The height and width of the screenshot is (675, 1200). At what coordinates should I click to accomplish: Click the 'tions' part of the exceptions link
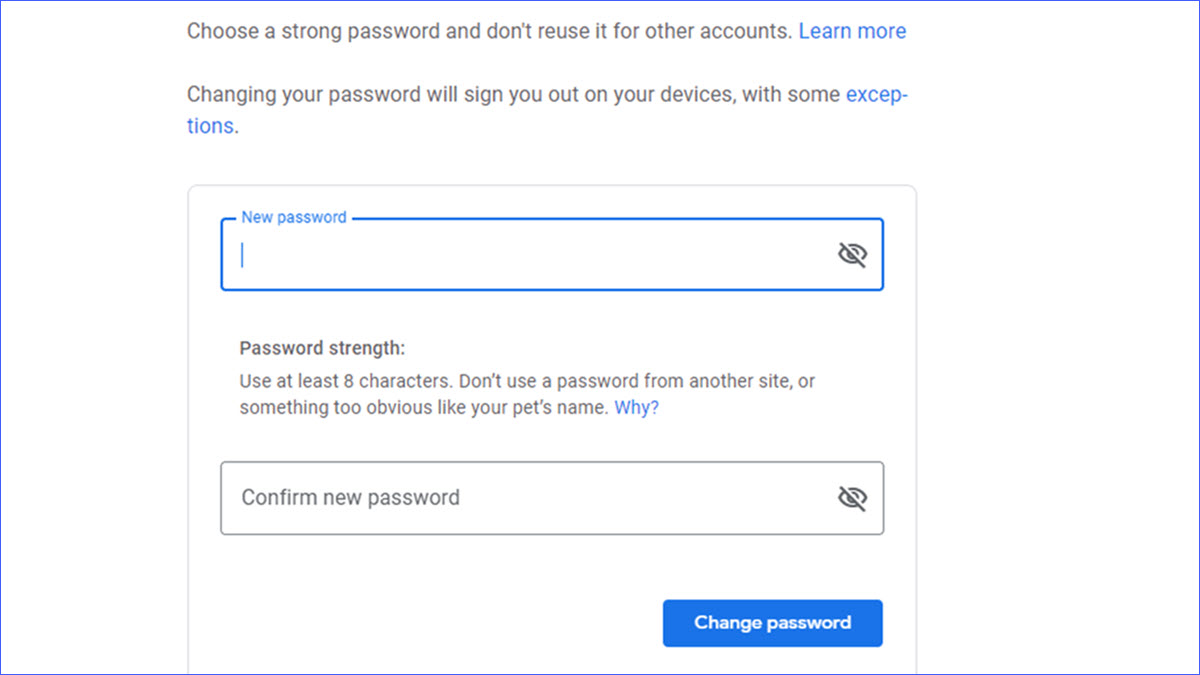[x=210, y=127]
